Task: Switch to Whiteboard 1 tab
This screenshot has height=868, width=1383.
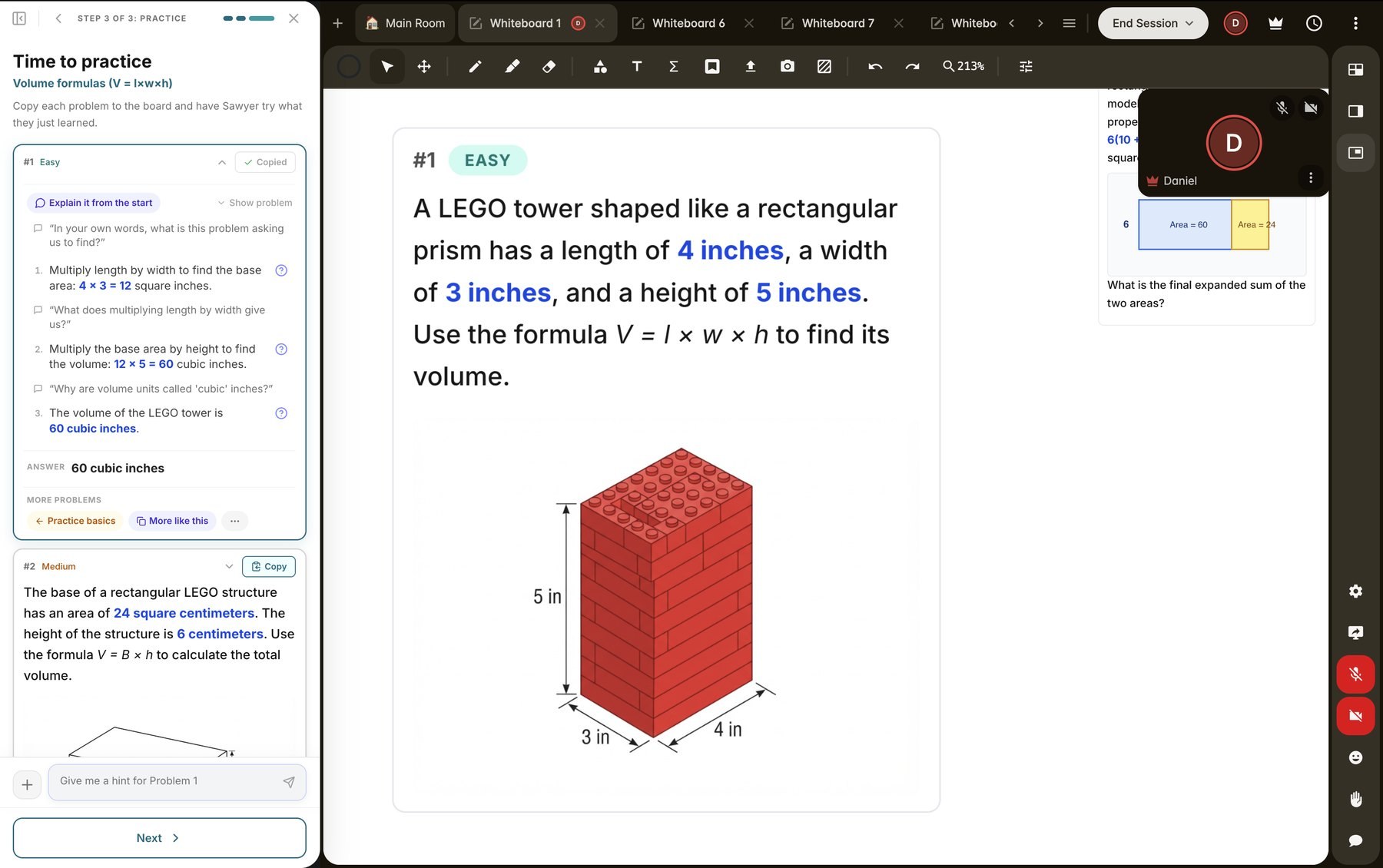Action: 526,23
